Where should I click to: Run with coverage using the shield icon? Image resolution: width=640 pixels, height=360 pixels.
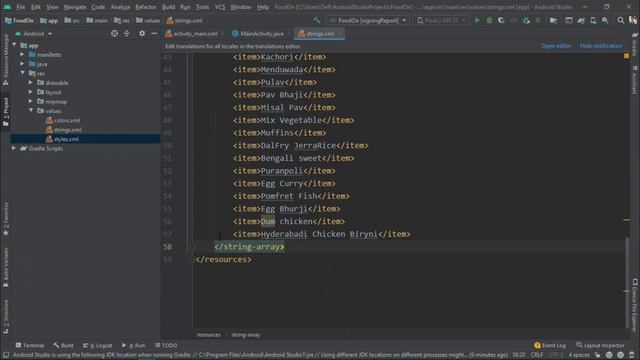click(x=501, y=20)
